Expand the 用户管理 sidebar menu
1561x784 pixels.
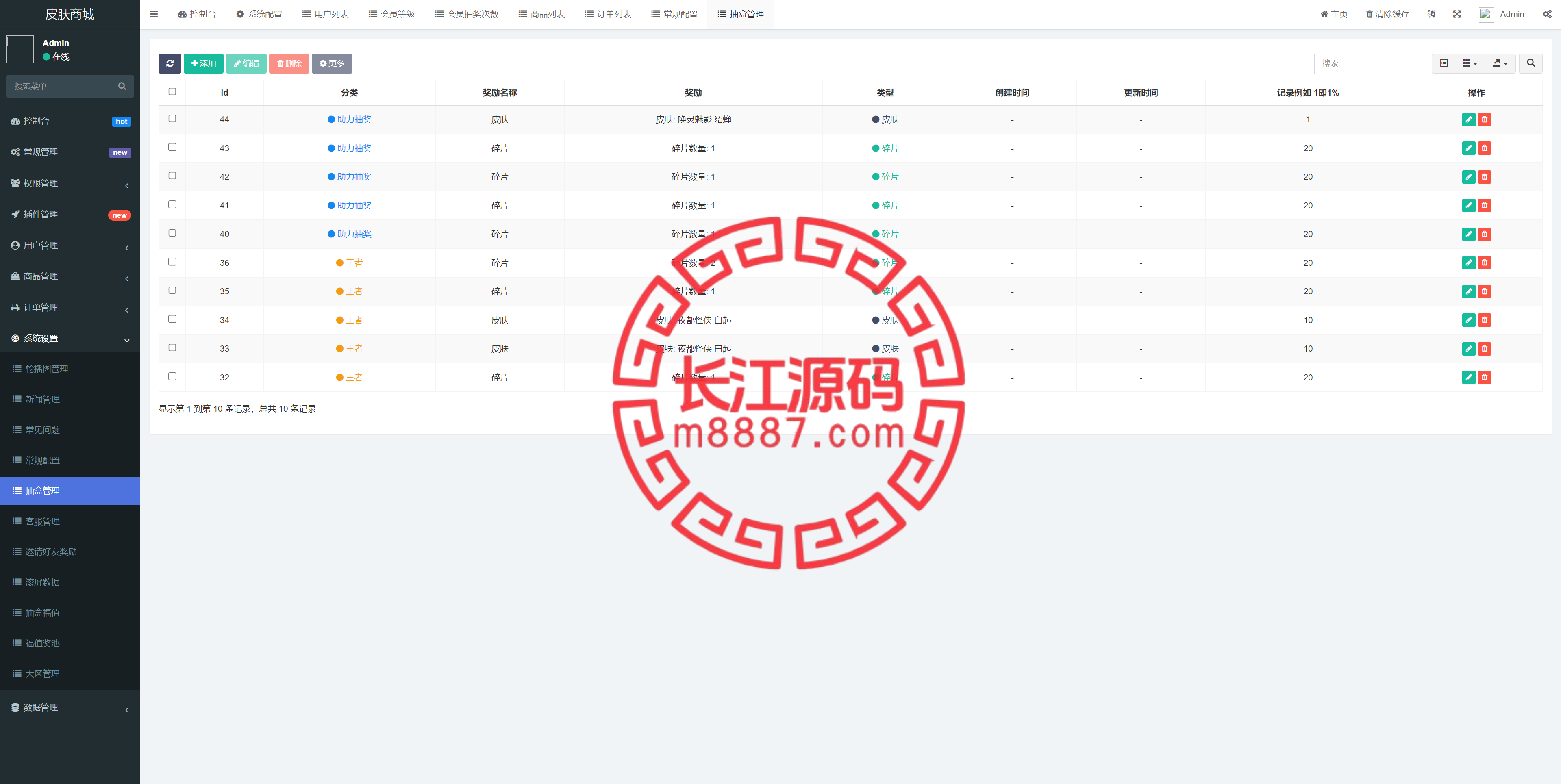(x=70, y=245)
